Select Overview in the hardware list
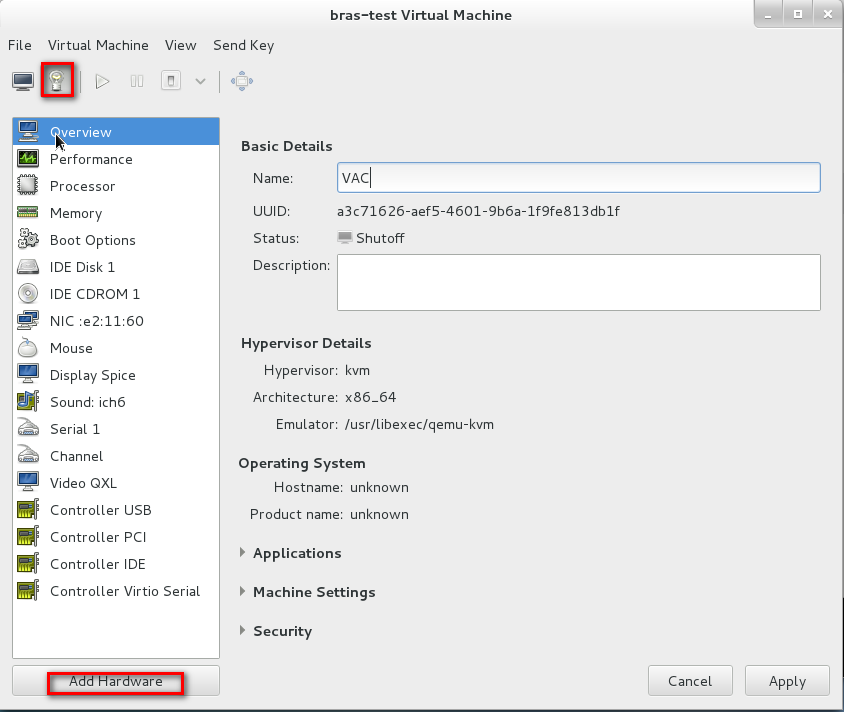 click(116, 132)
